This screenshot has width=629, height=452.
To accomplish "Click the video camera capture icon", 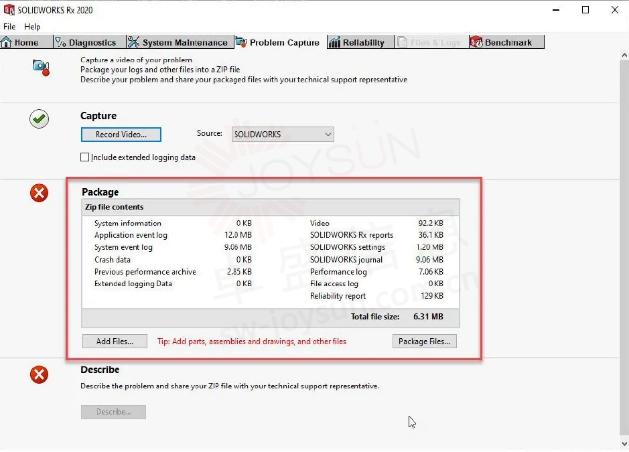I will (41, 67).
